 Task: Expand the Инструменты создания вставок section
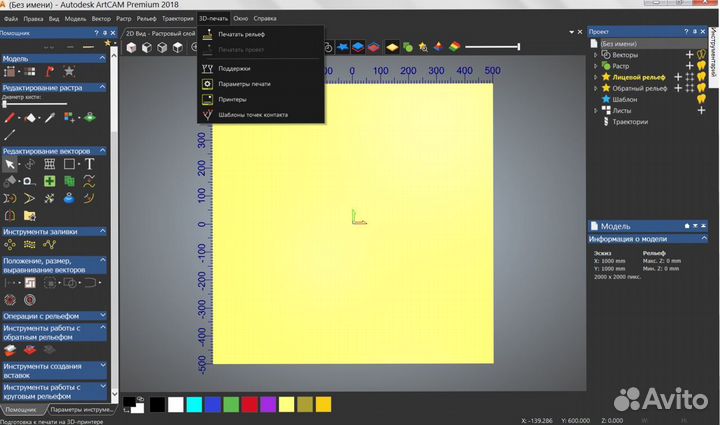tap(102, 365)
